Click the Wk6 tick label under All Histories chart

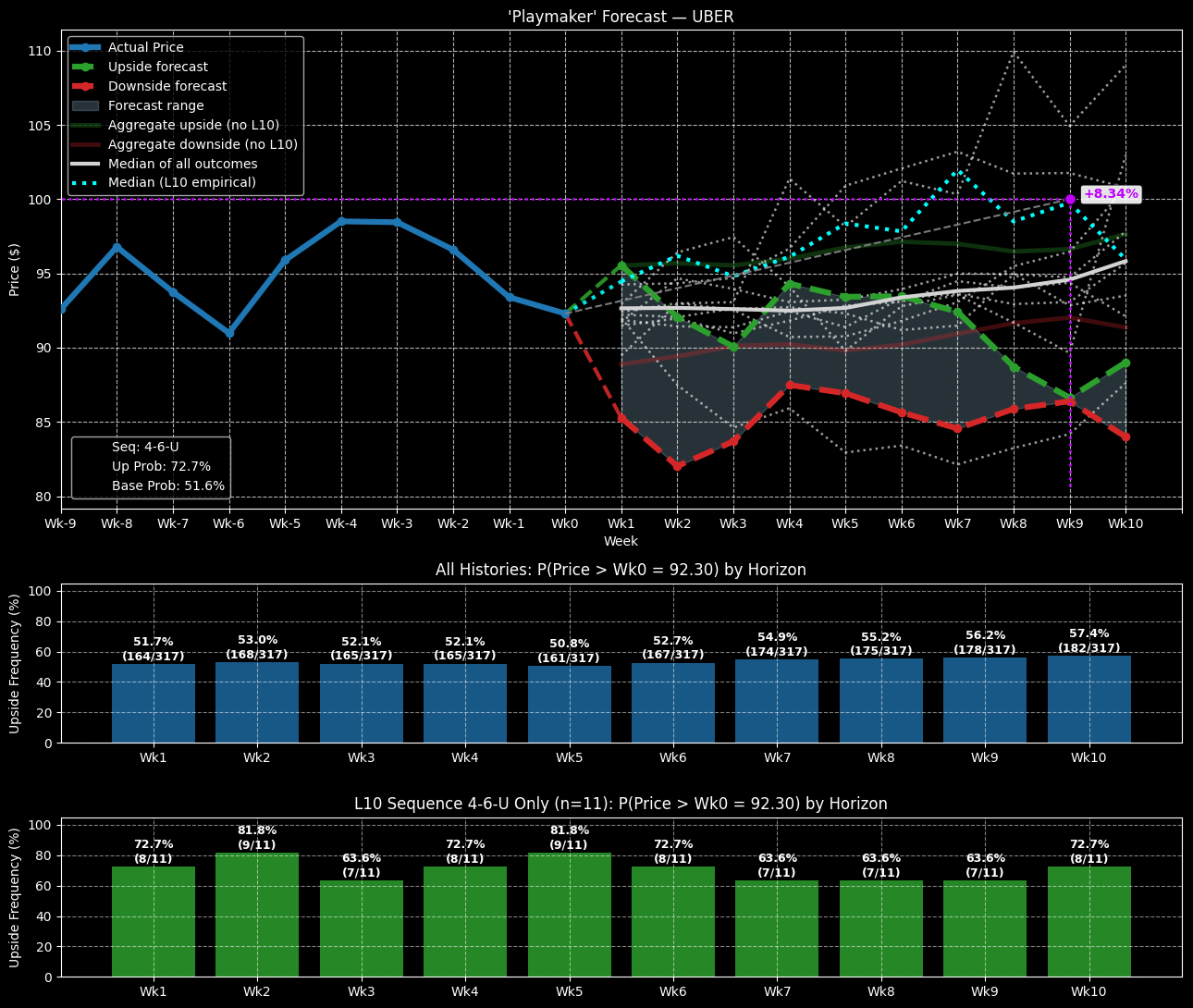pos(673,757)
